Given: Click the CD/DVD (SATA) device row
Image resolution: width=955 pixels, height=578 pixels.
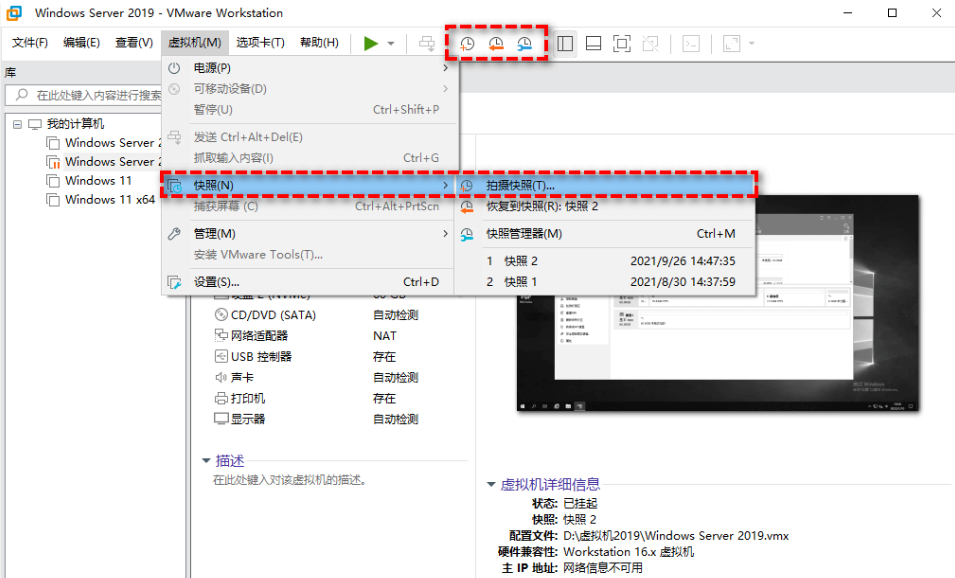Looking at the screenshot, I should point(317,315).
